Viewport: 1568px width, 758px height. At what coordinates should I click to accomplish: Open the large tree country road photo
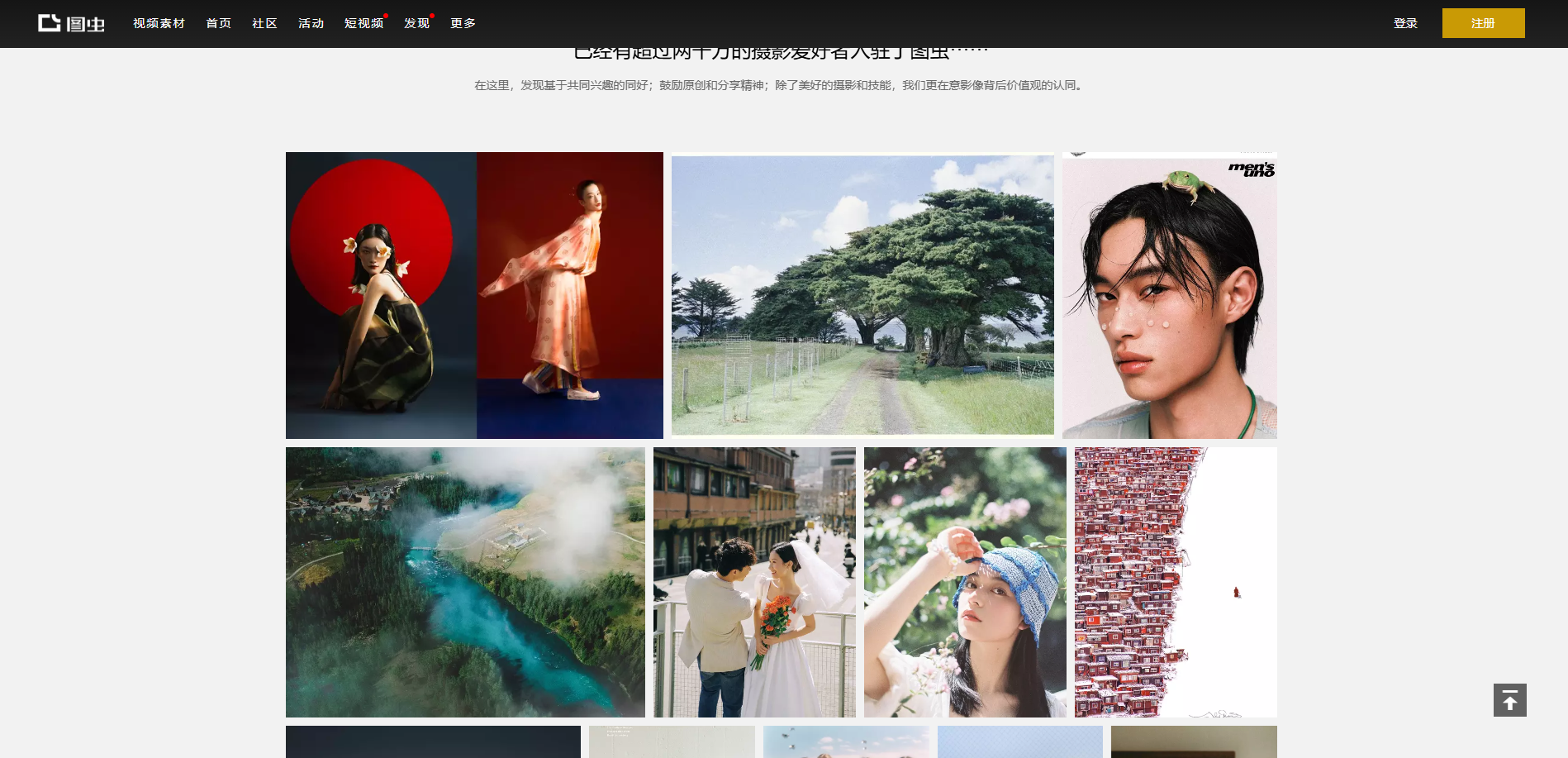pyautogui.click(x=862, y=295)
